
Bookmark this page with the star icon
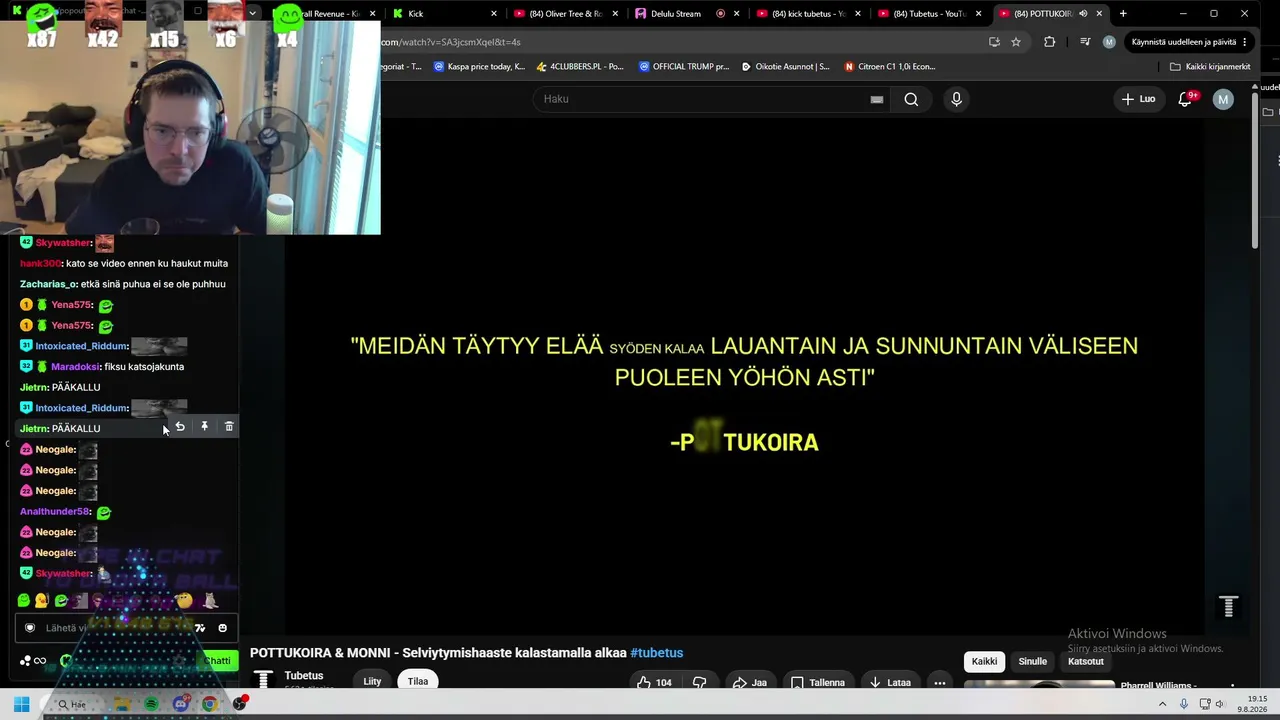click(x=1016, y=42)
